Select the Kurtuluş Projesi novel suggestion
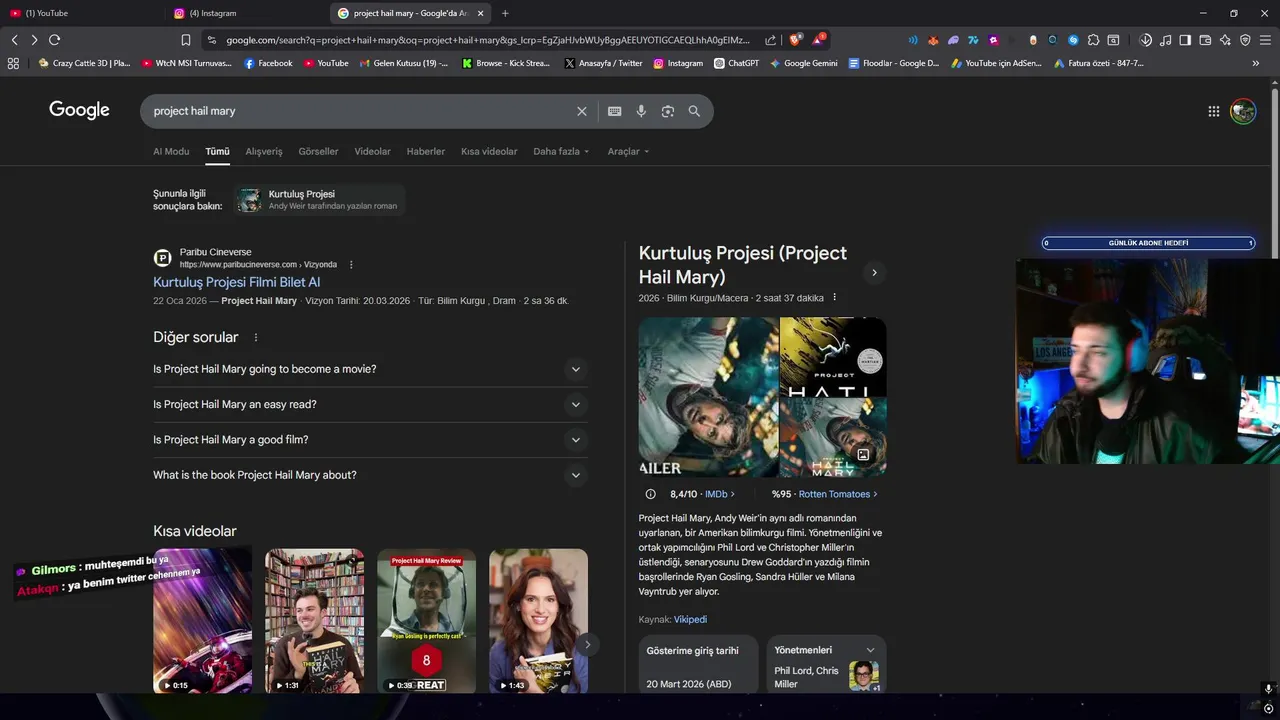 tap(319, 200)
